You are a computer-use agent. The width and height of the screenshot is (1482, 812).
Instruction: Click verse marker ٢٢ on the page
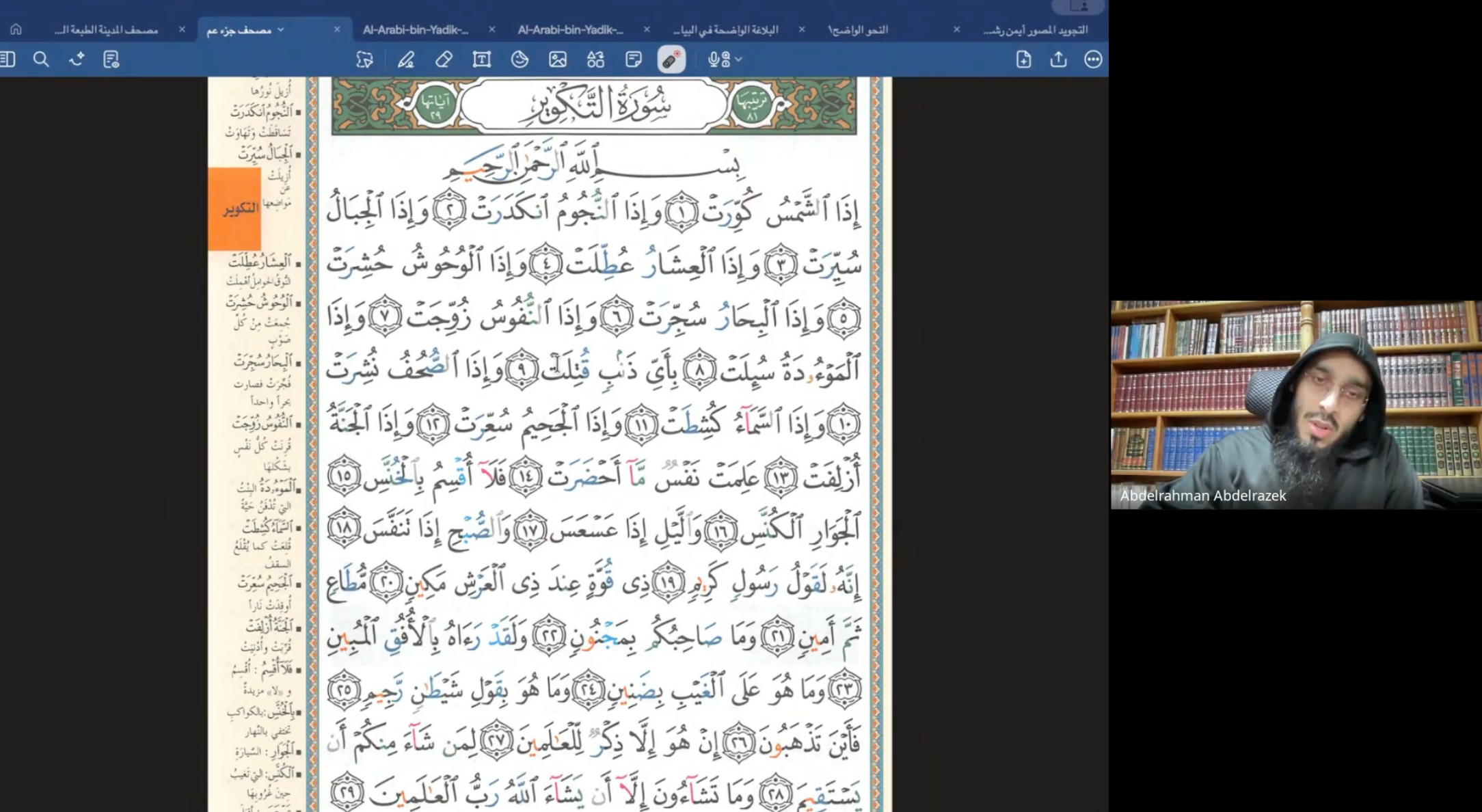tap(549, 636)
